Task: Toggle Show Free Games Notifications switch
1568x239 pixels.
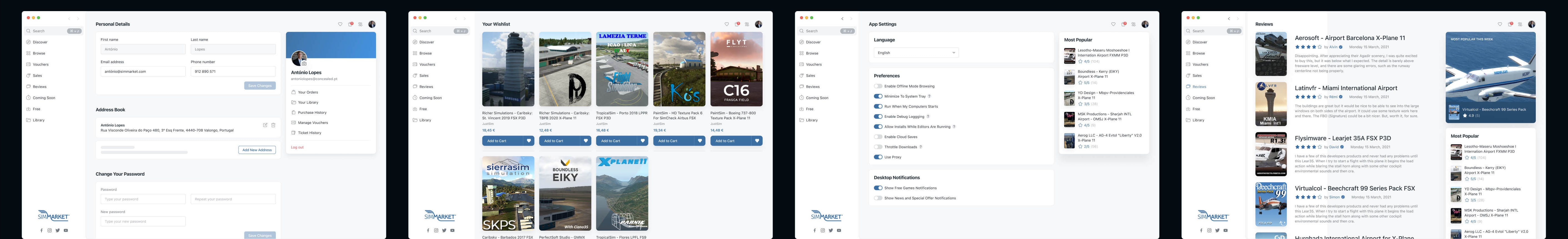Action: pos(878,188)
